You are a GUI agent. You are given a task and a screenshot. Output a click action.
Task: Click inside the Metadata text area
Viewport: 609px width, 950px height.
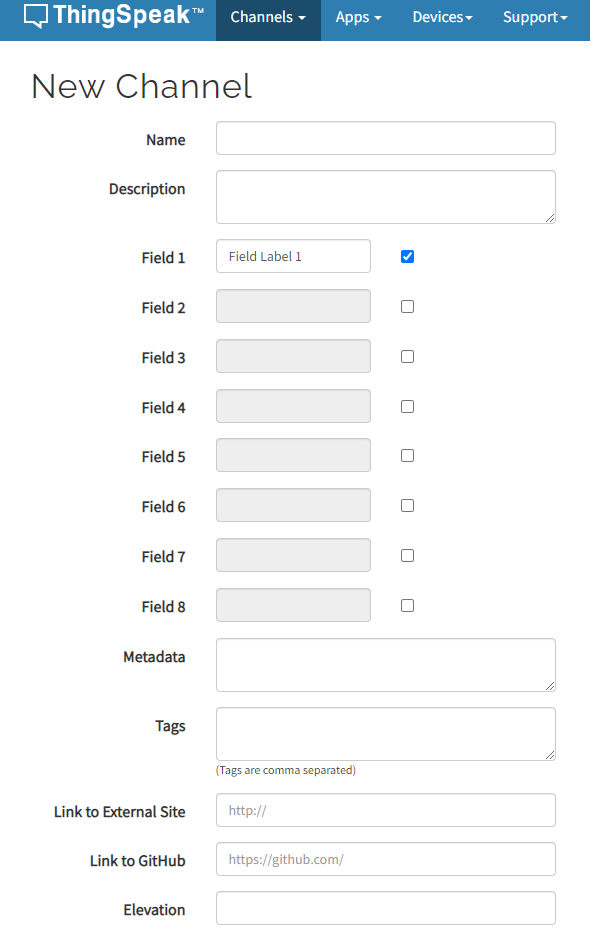coord(385,665)
